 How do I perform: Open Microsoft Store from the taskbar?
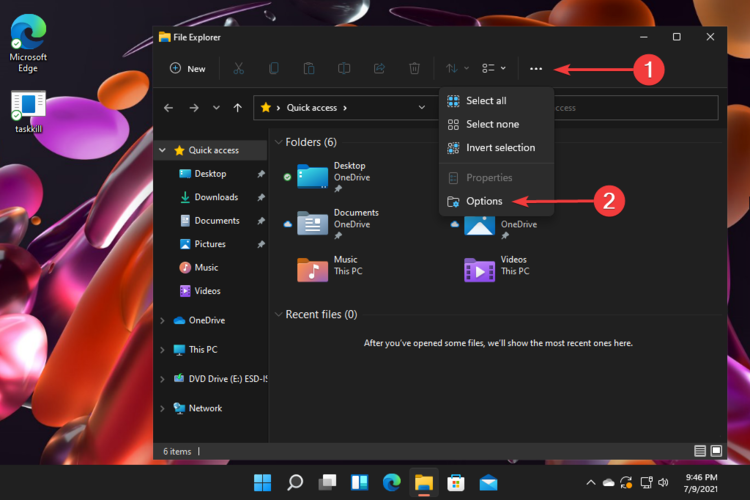pyautogui.click(x=455, y=483)
